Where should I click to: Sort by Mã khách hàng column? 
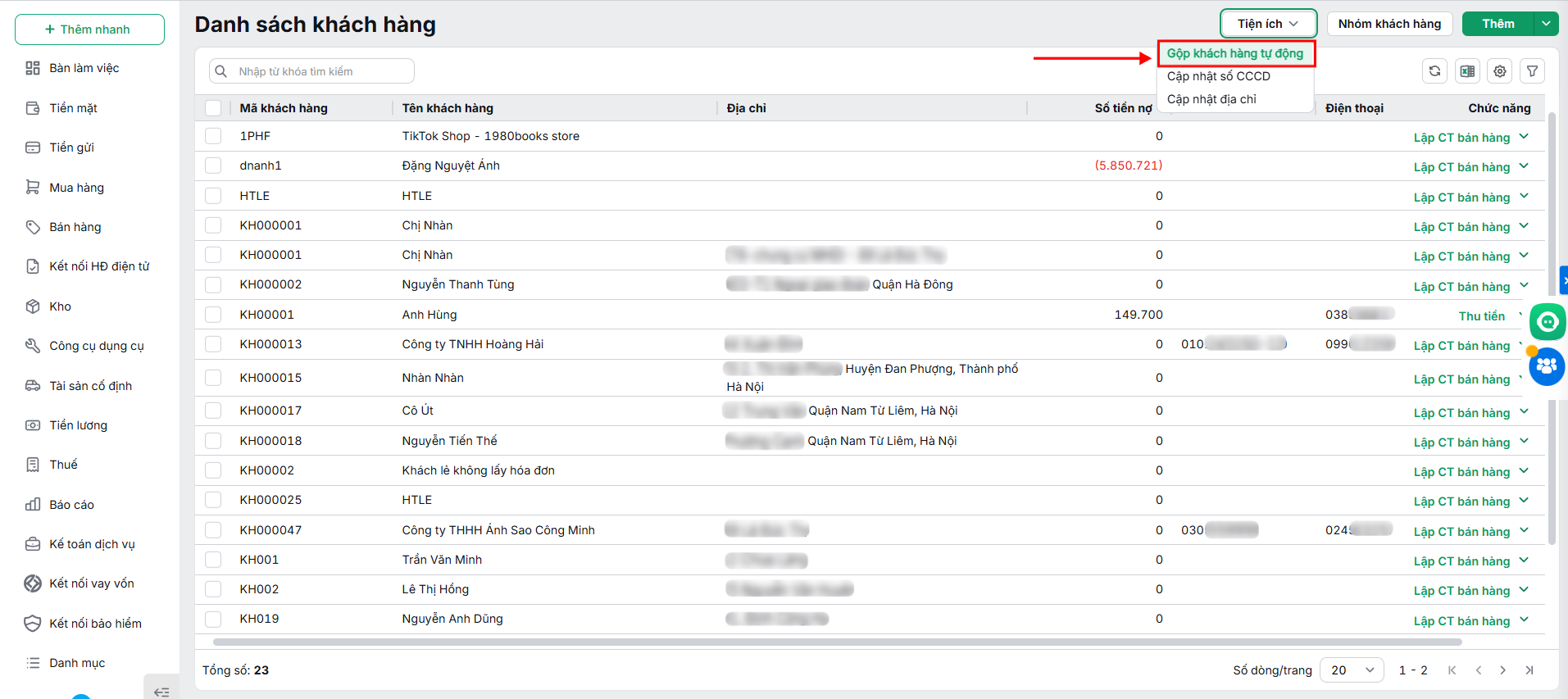pos(284,108)
